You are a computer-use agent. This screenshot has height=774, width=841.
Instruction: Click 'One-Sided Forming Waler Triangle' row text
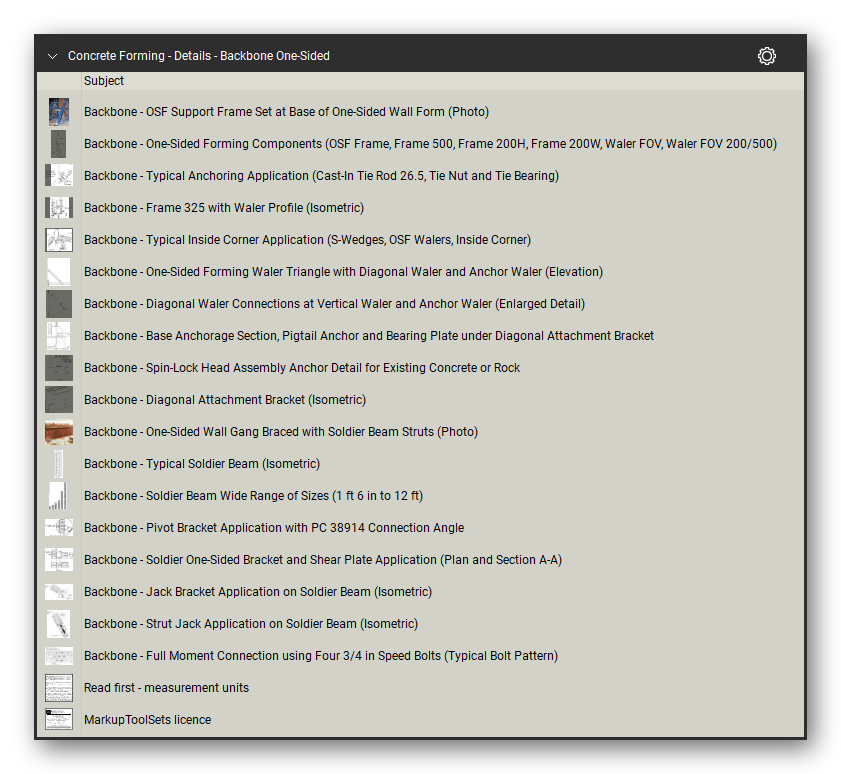tap(343, 272)
